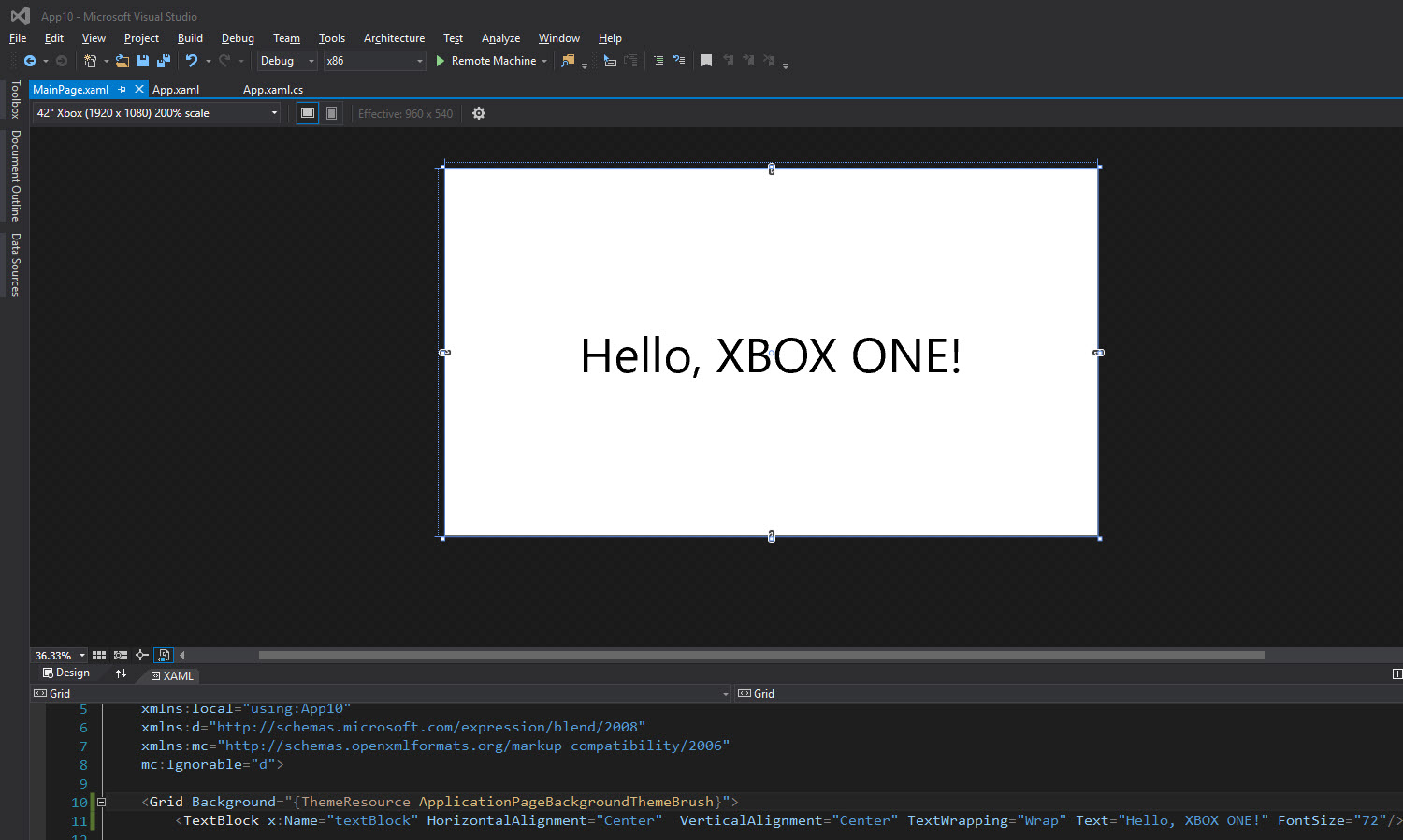This screenshot has width=1403, height=840.
Task: Open the designer settings gear icon
Action: tap(479, 113)
